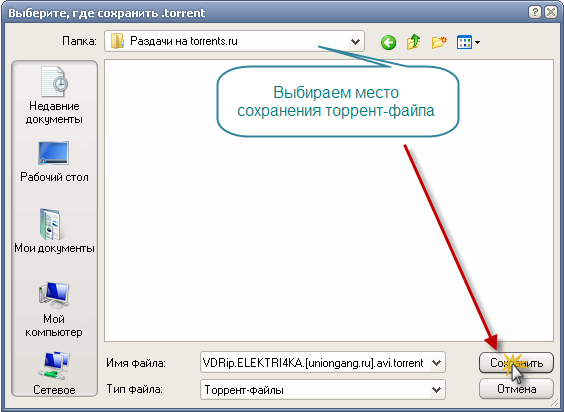
Task: Click the green Back navigation arrow icon
Action: pos(388,42)
